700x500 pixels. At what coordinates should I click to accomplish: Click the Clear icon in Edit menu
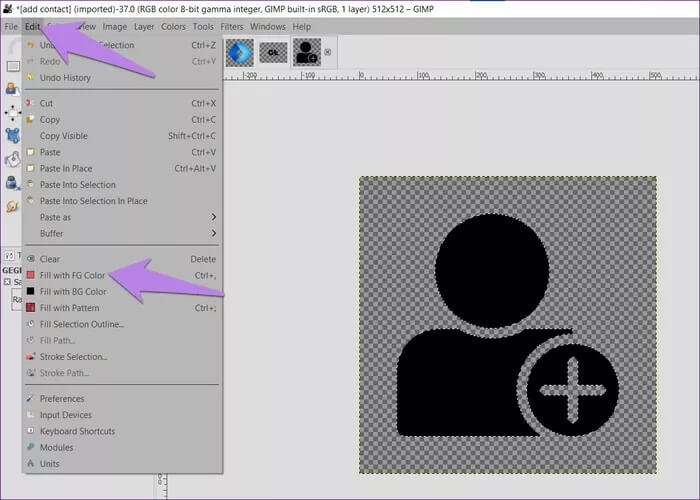[x=30, y=259]
